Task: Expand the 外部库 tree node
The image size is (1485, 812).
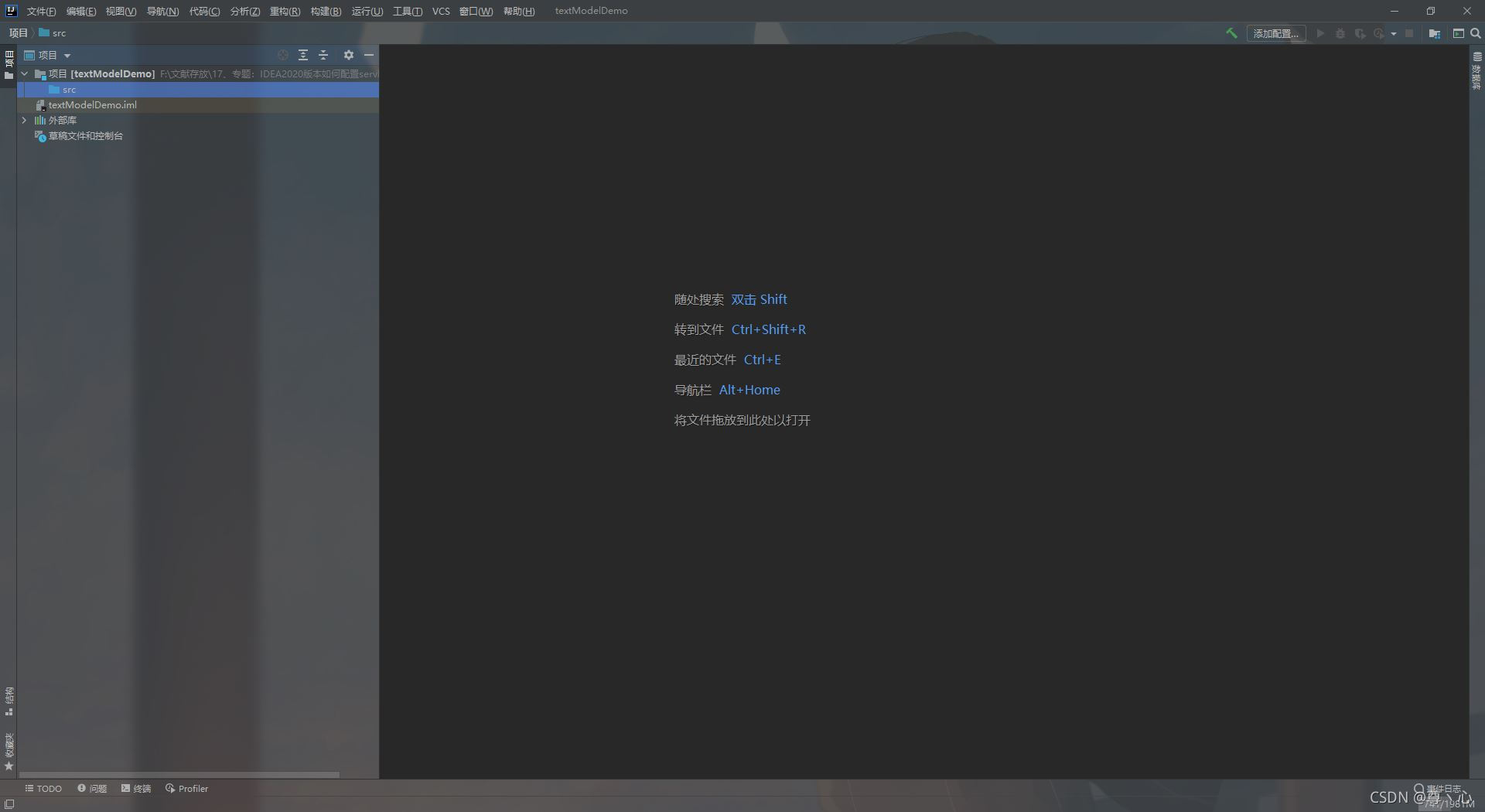Action: [25, 120]
